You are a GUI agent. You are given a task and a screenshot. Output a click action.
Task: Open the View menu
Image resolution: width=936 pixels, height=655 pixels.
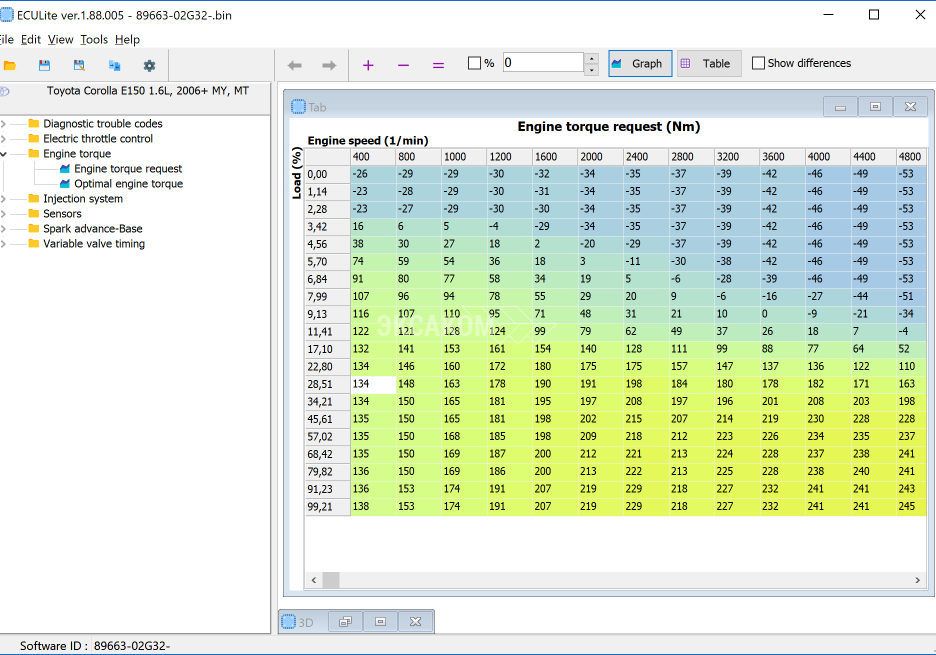(60, 39)
